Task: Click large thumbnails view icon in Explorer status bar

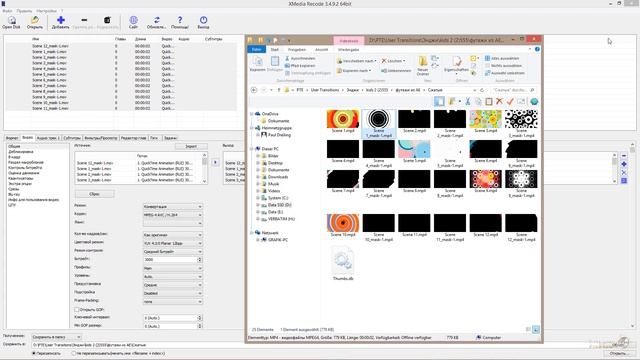Action: tap(536, 329)
